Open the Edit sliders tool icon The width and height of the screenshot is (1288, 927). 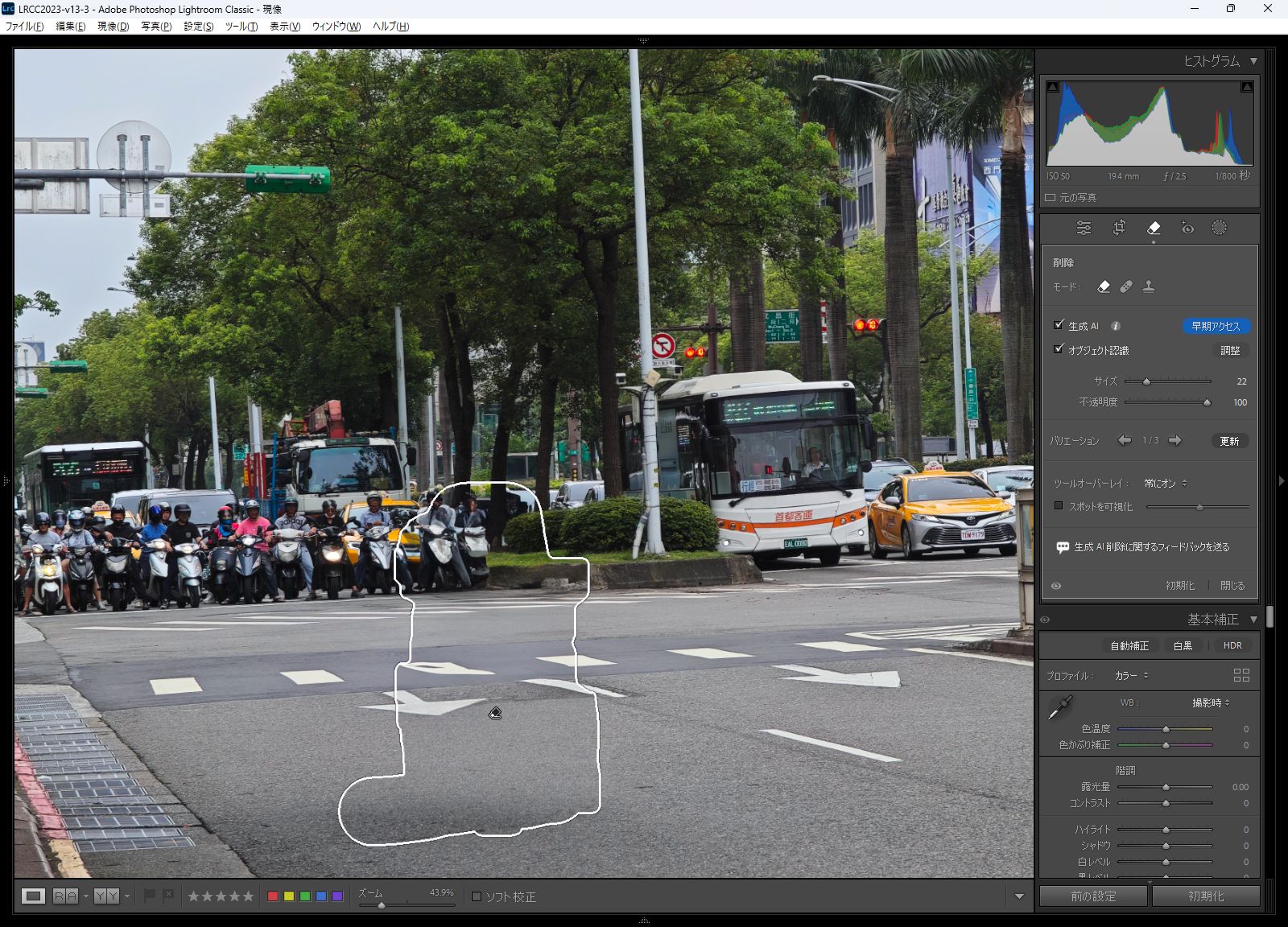1084,229
